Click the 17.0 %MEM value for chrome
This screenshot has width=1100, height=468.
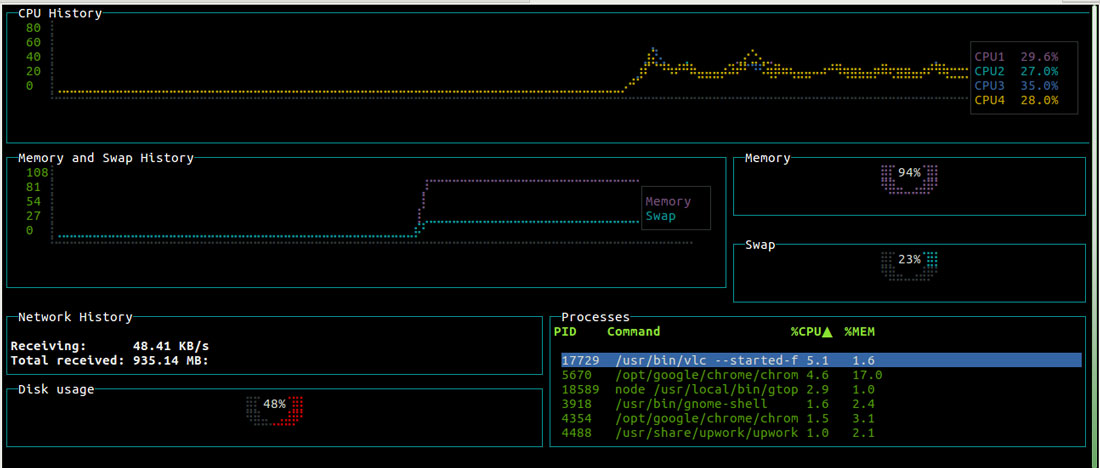[x=867, y=375]
